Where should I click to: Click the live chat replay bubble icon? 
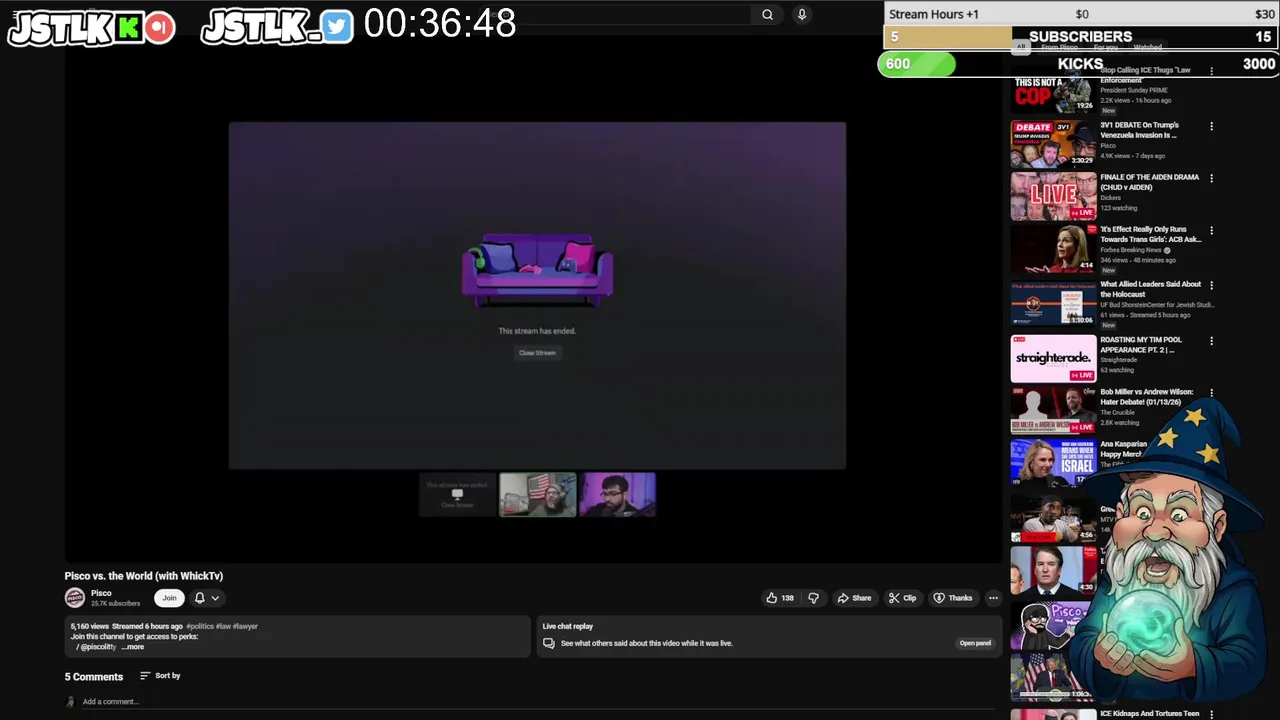click(549, 643)
